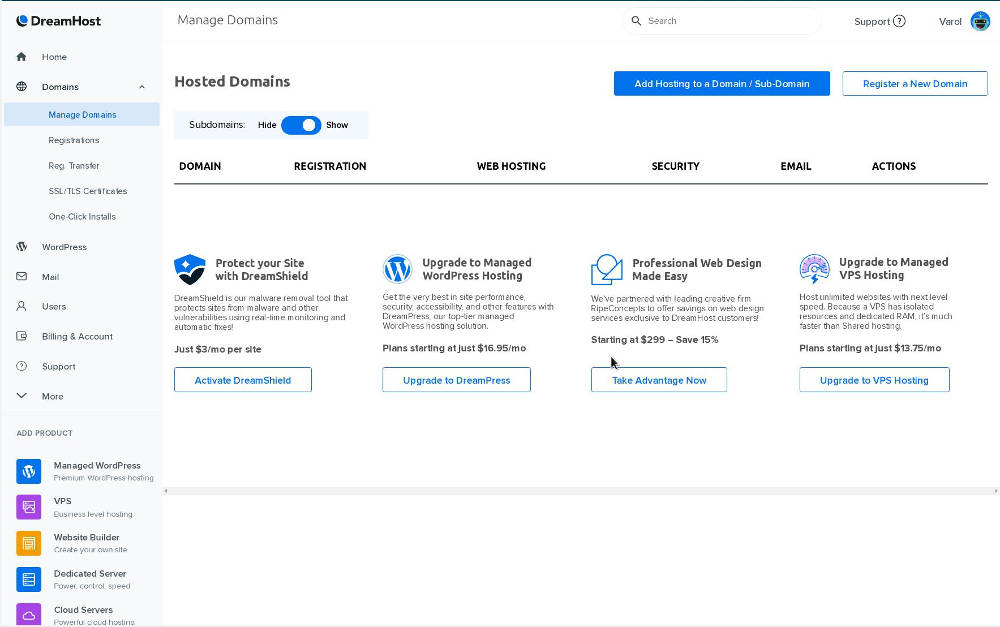Click Take Advantage Now button
Screen dimensions: 1000x627
click(x=659, y=380)
